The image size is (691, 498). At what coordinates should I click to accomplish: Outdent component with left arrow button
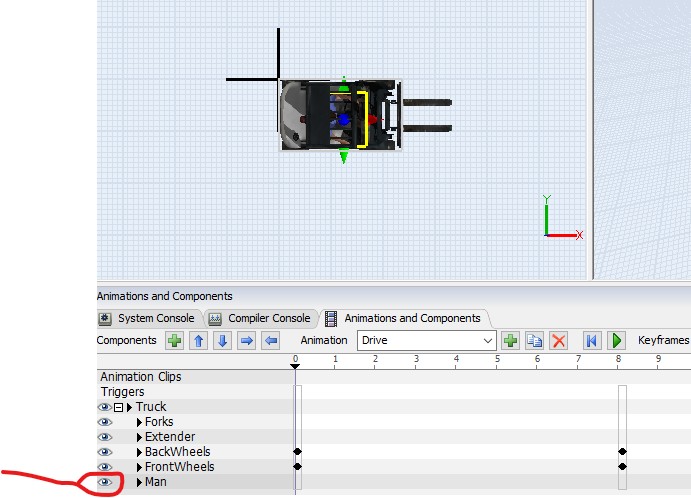(271, 341)
